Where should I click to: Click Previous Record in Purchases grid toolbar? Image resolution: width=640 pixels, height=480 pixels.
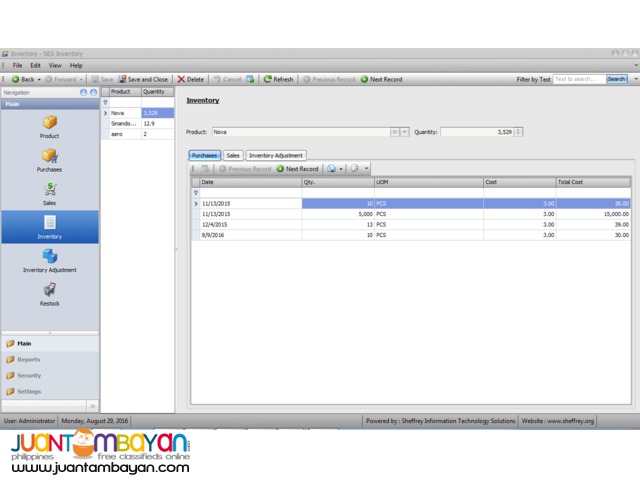pos(245,169)
